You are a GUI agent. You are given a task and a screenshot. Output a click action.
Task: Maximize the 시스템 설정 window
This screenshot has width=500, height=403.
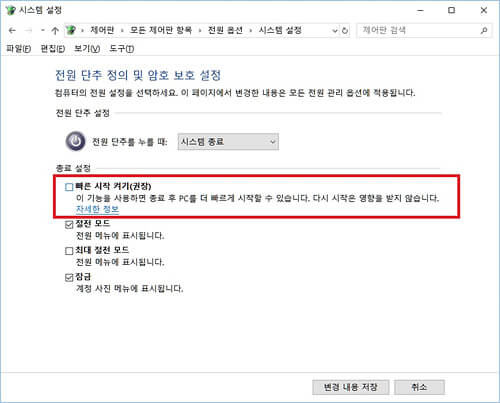click(x=451, y=10)
